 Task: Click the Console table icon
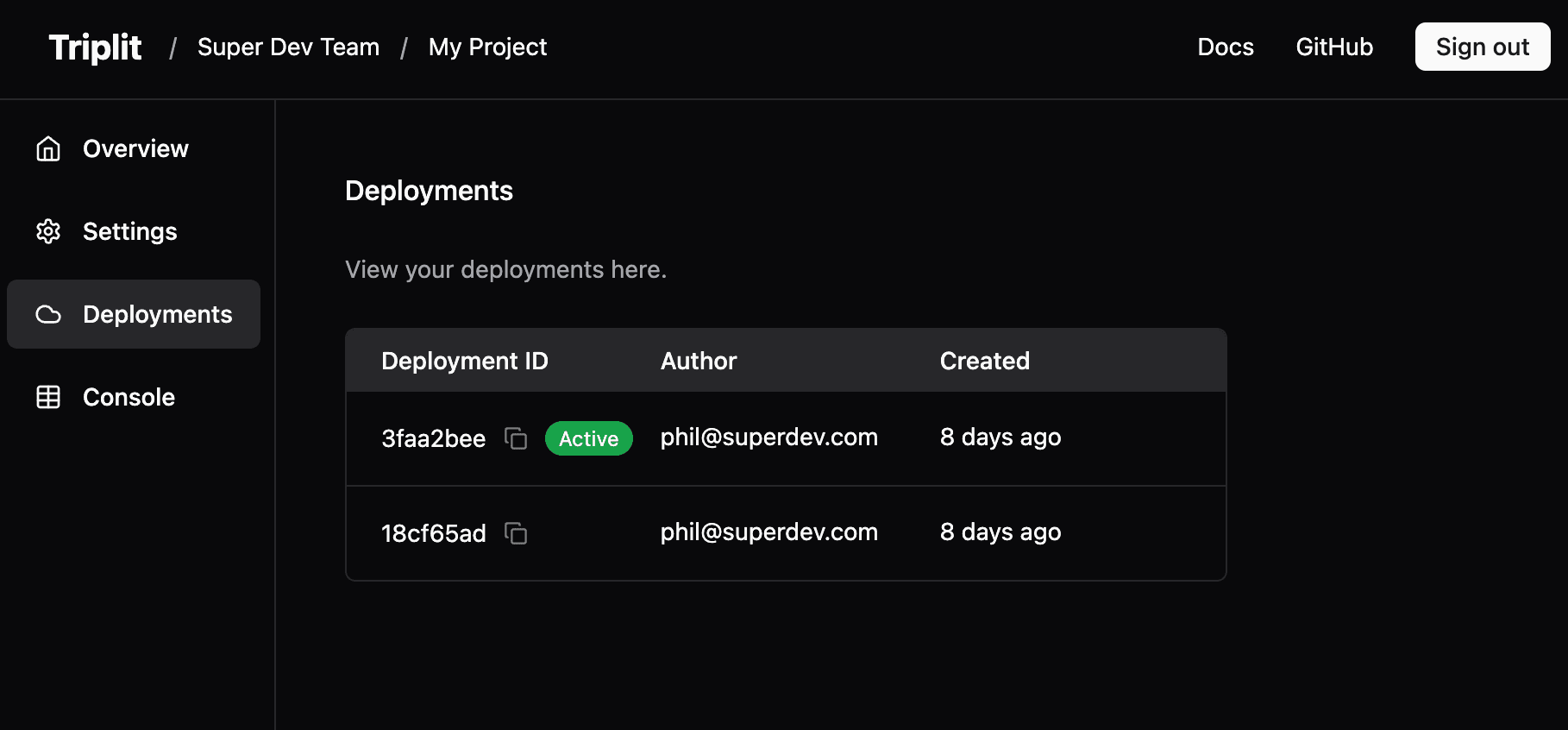coord(48,397)
